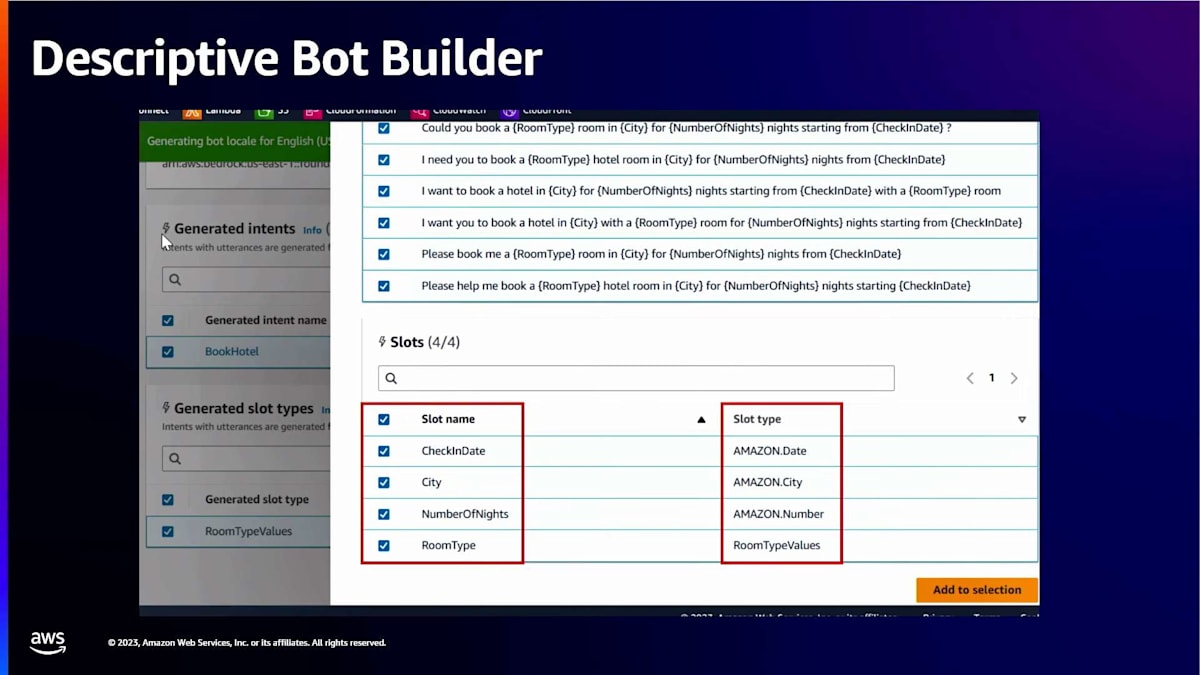Click the Generated slot type column header
Viewport: 1200px width, 675px height.
click(257, 500)
